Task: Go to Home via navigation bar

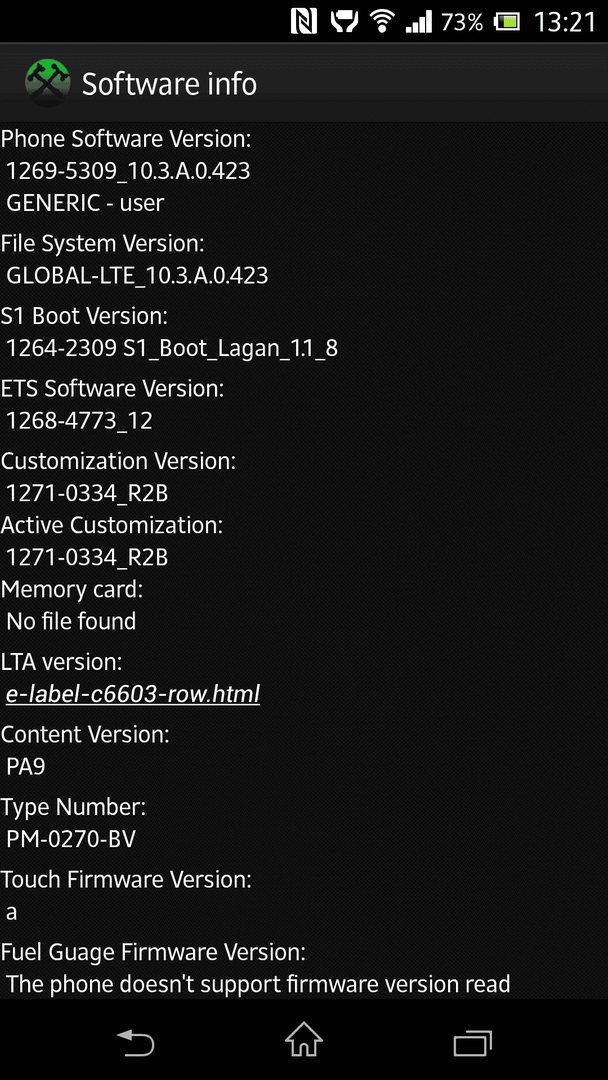Action: [x=304, y=1039]
